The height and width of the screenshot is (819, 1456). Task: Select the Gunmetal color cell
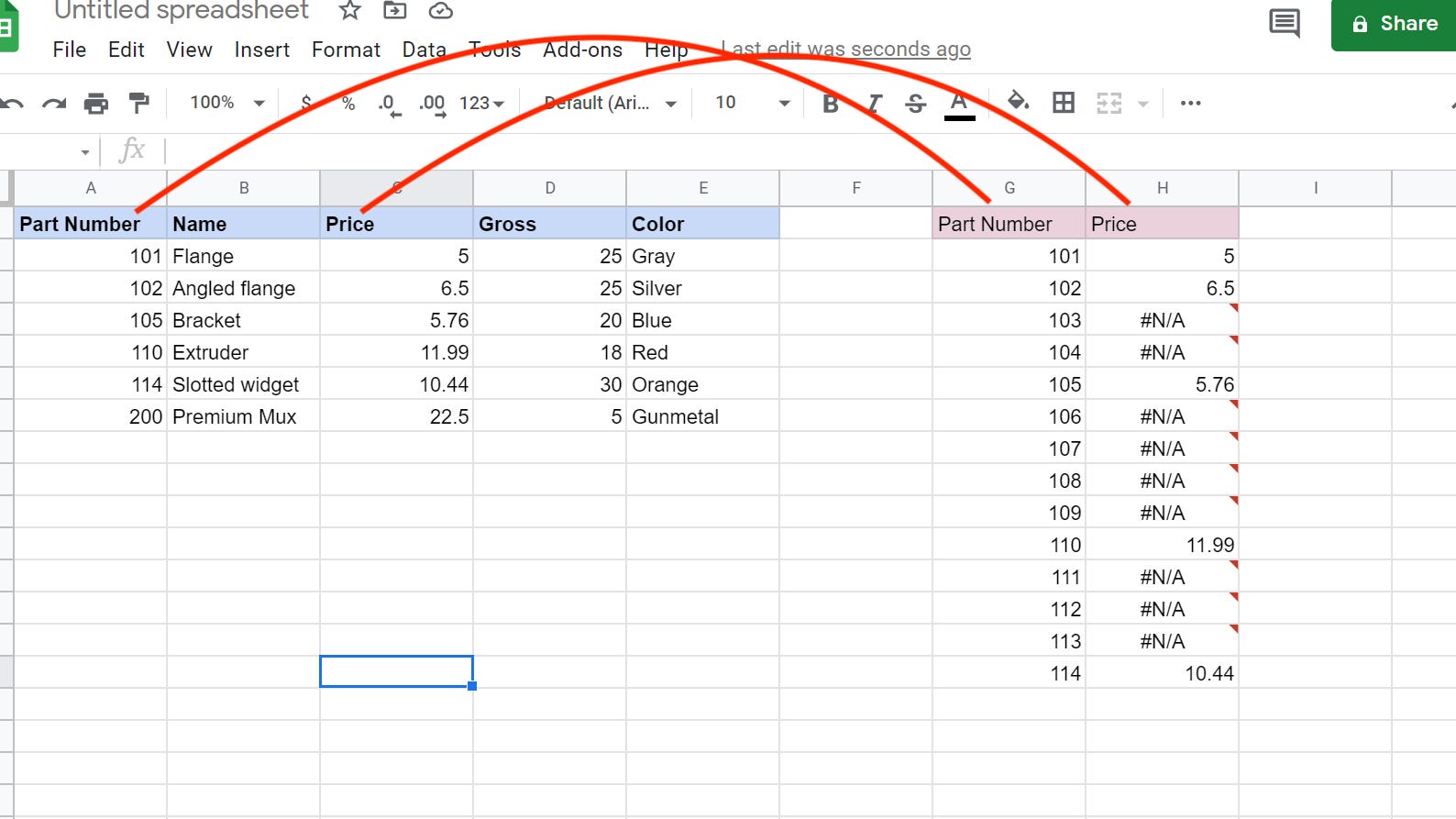coord(703,416)
